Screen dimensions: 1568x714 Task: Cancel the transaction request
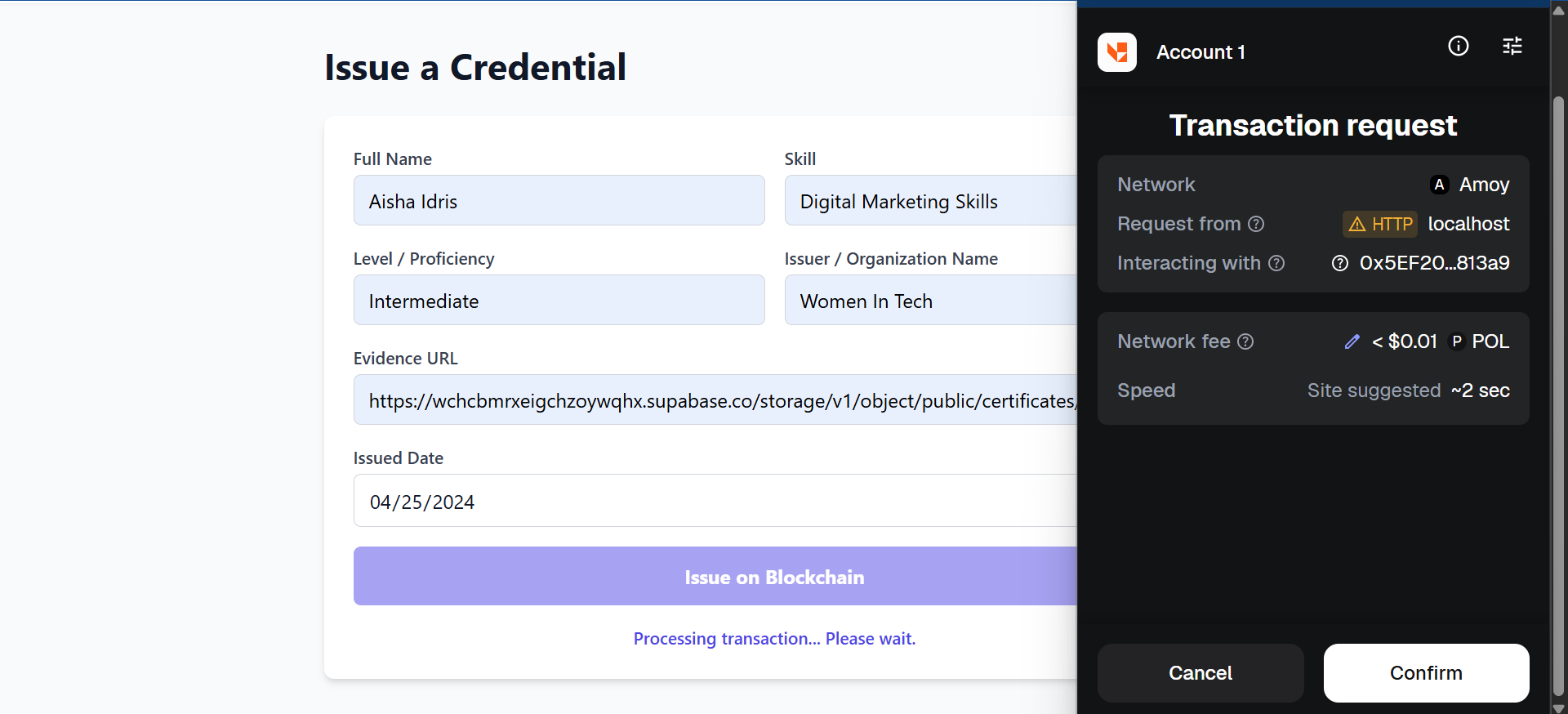(1200, 672)
